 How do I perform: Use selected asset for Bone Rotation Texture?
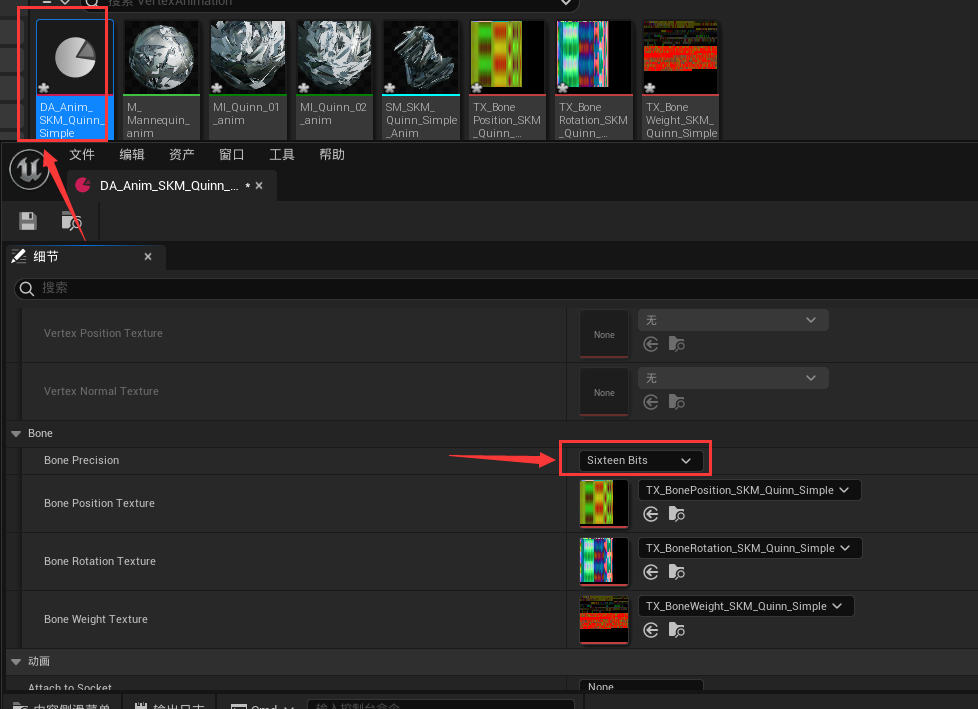651,572
